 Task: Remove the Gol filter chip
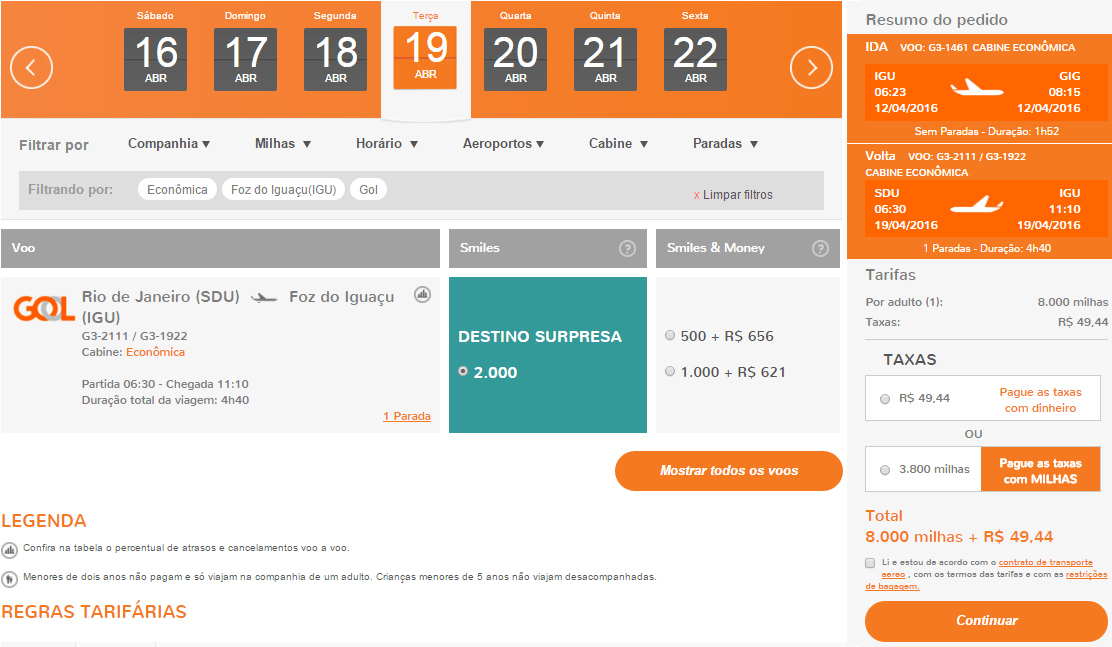(368, 189)
